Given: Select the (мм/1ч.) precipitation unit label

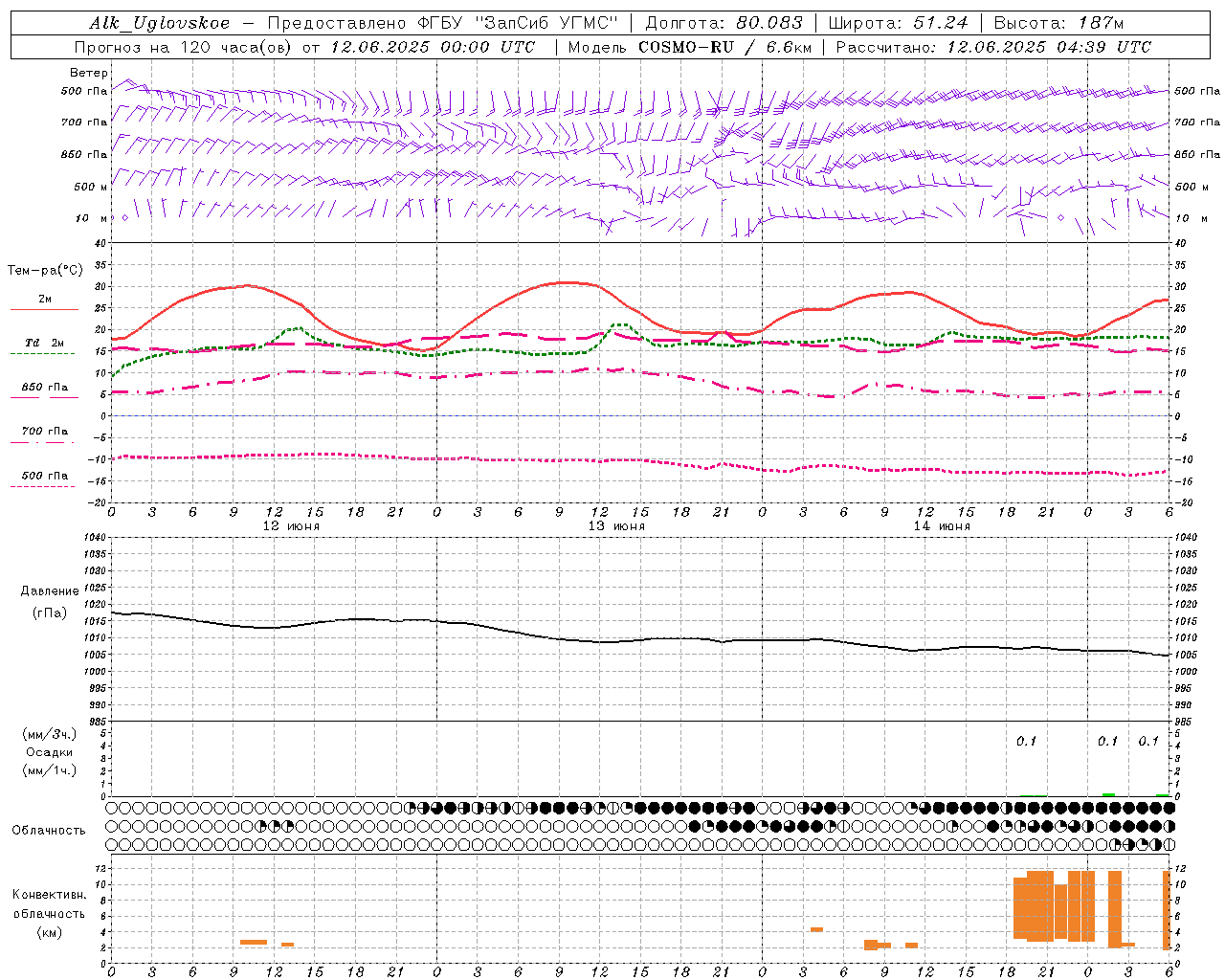Looking at the screenshot, I should [x=50, y=770].
